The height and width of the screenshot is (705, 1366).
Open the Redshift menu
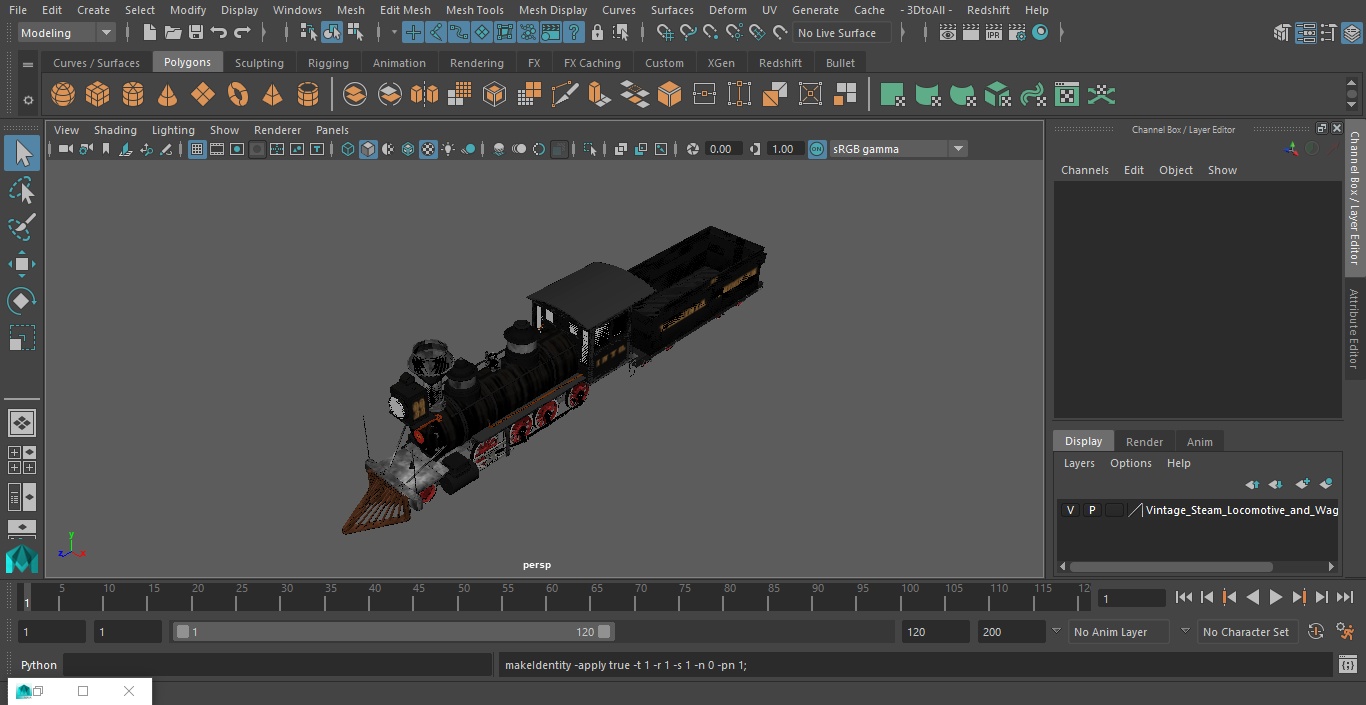(x=988, y=10)
